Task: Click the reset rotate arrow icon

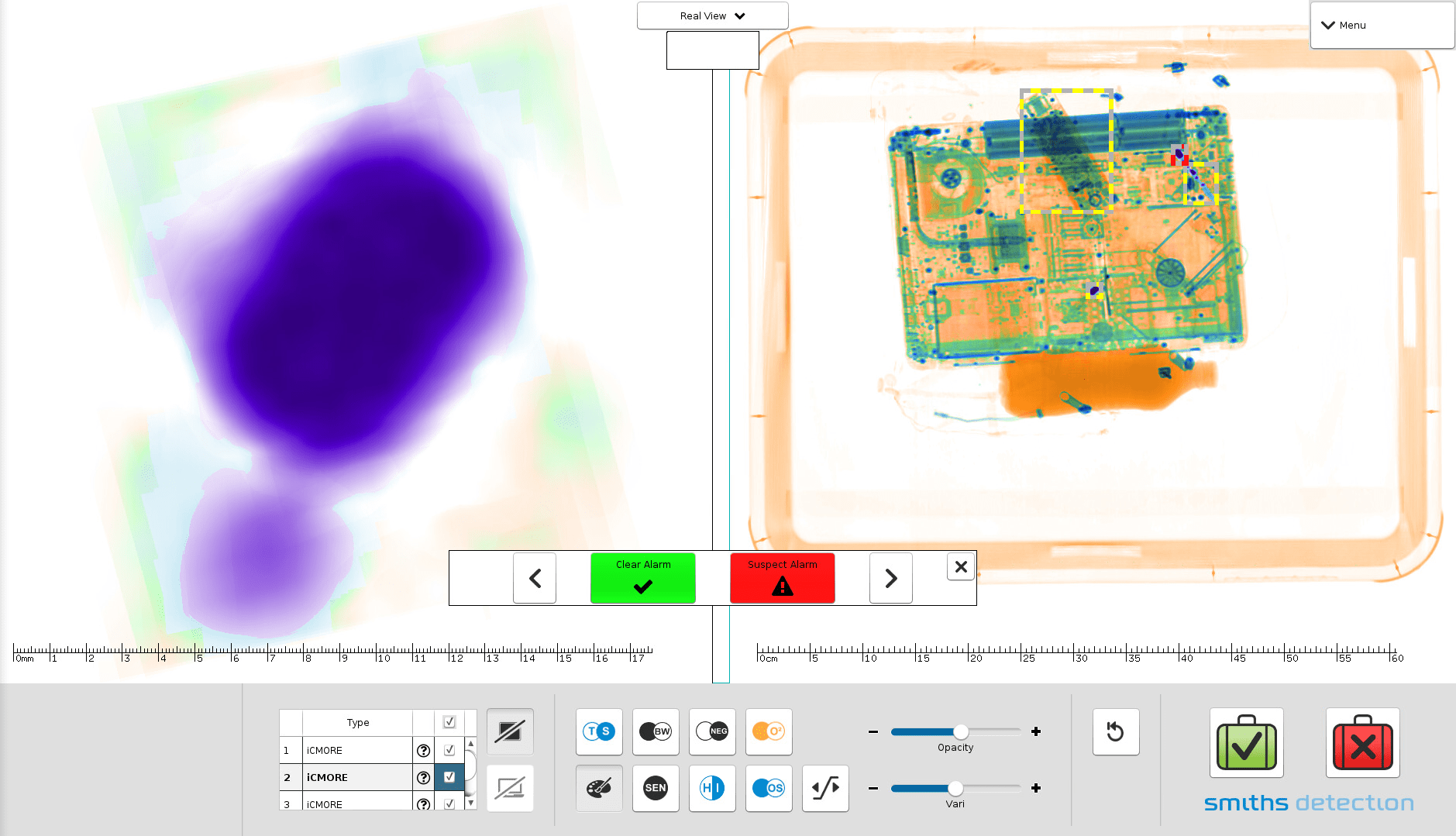Action: point(1115,731)
